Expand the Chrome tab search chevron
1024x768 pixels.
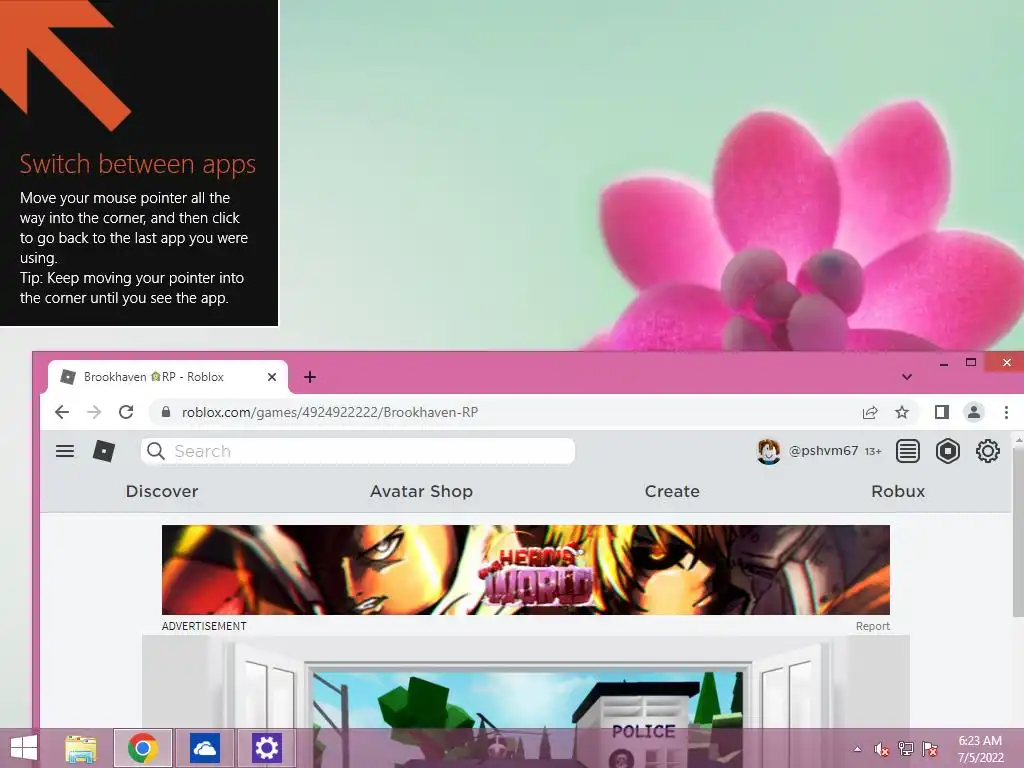(x=907, y=377)
